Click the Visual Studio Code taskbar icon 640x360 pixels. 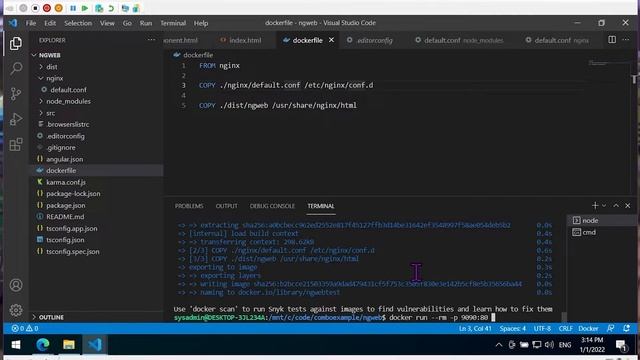point(95,345)
